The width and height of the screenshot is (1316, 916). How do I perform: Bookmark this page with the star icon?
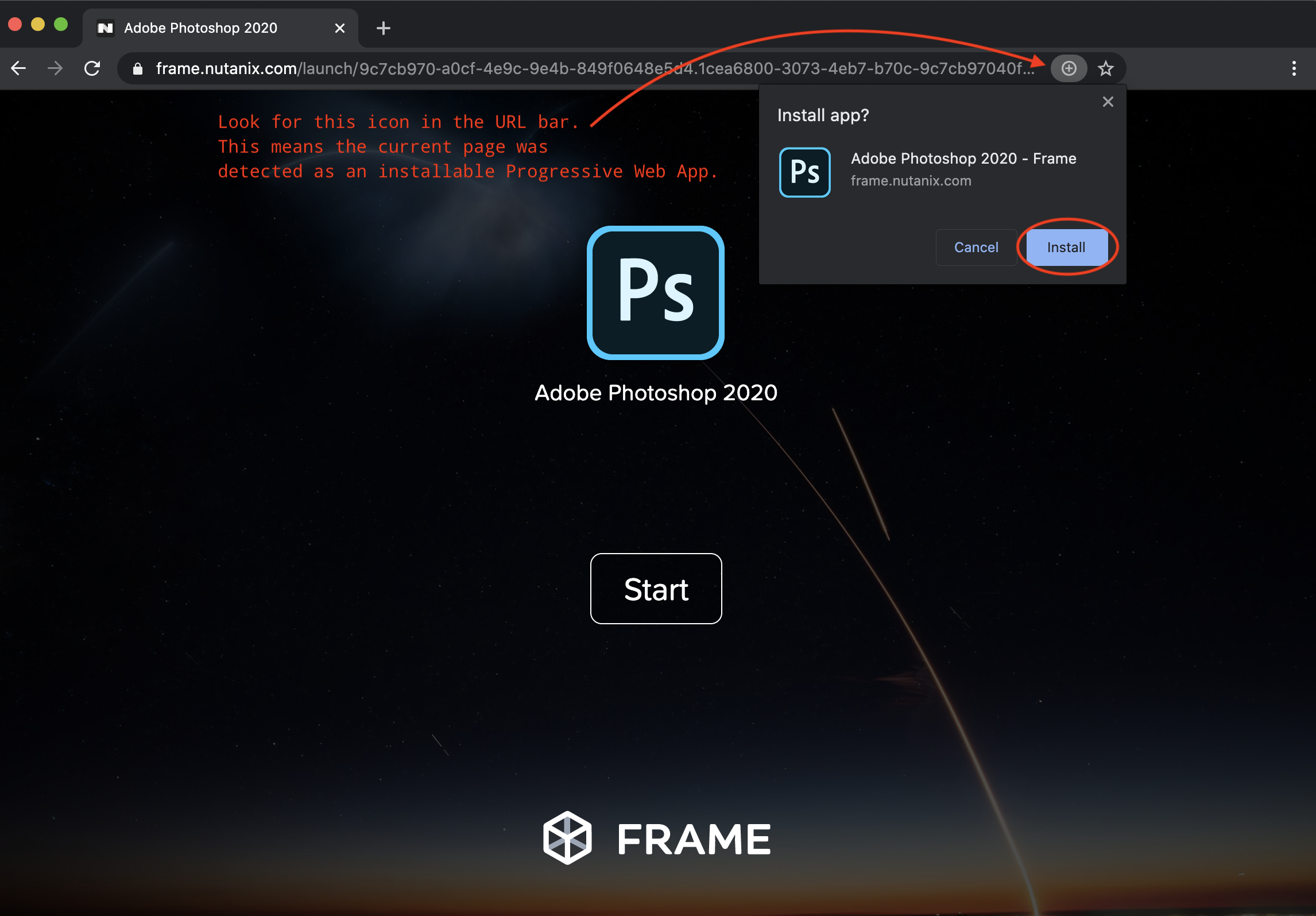click(1105, 68)
